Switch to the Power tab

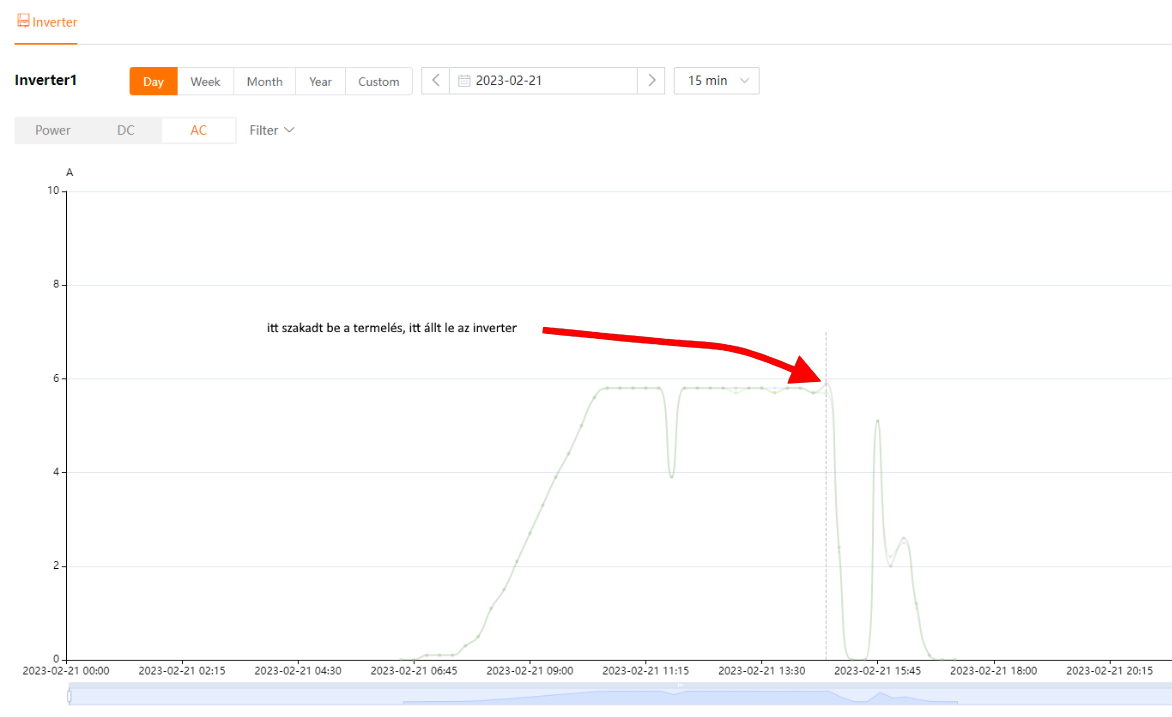[53, 130]
